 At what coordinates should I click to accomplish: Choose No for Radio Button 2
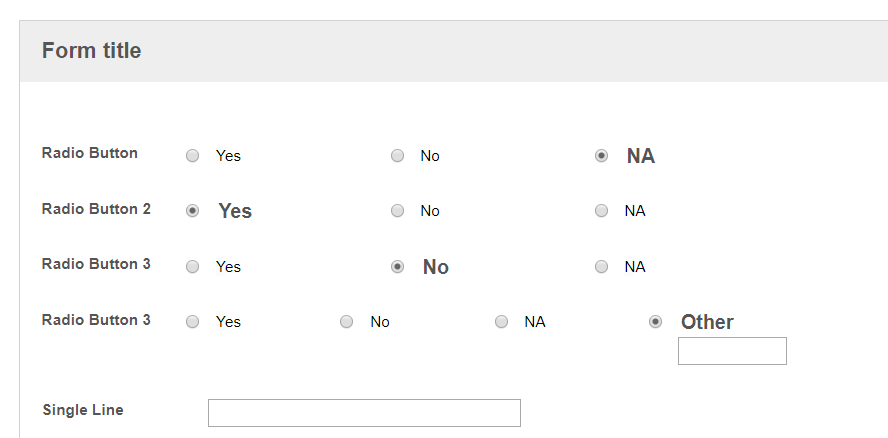tap(398, 211)
